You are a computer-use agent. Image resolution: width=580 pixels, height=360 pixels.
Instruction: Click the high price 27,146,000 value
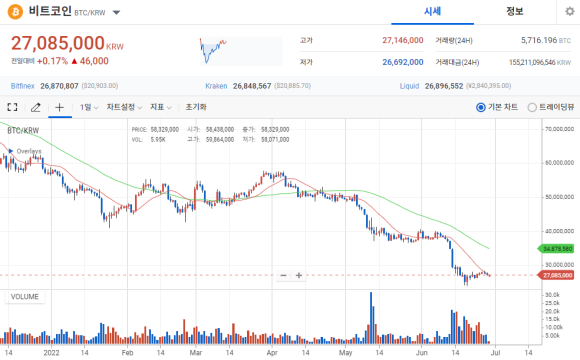[402, 40]
